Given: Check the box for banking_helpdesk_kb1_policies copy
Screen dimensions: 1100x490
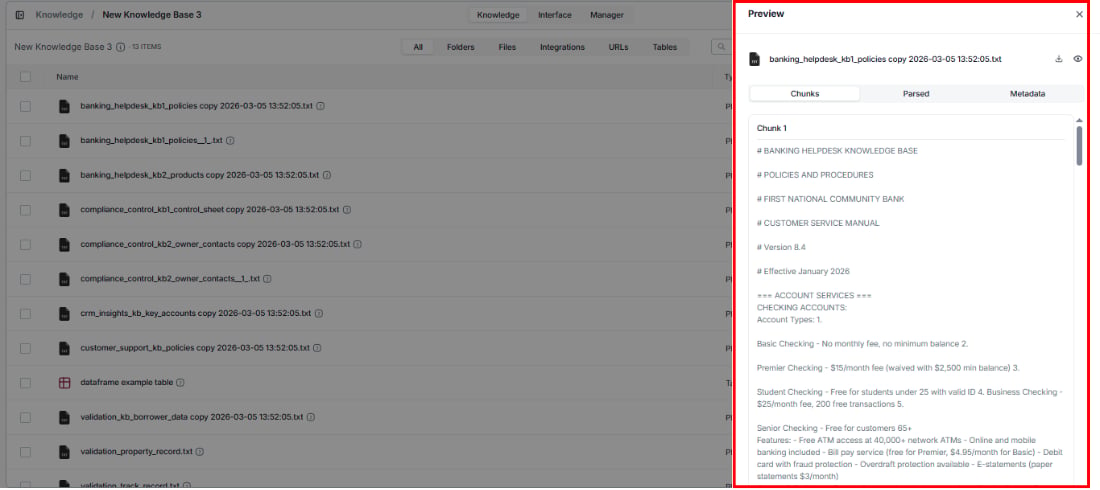Looking at the screenshot, I should point(25,107).
